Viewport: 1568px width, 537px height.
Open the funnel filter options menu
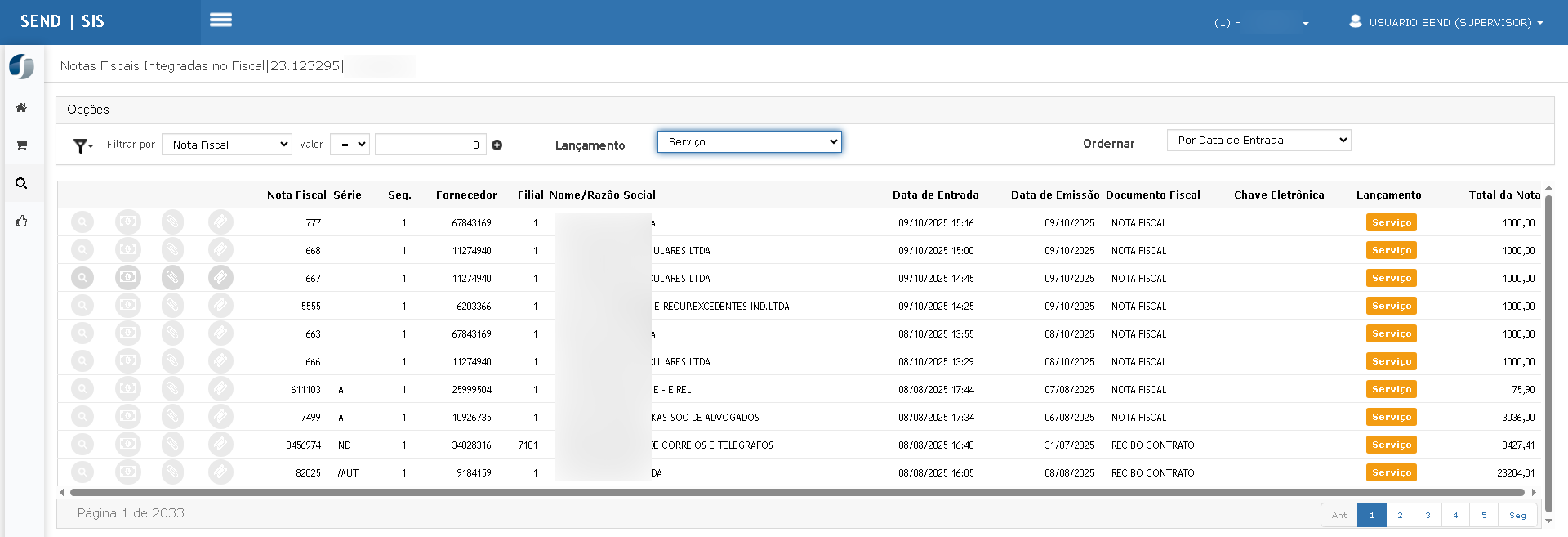coord(82,145)
